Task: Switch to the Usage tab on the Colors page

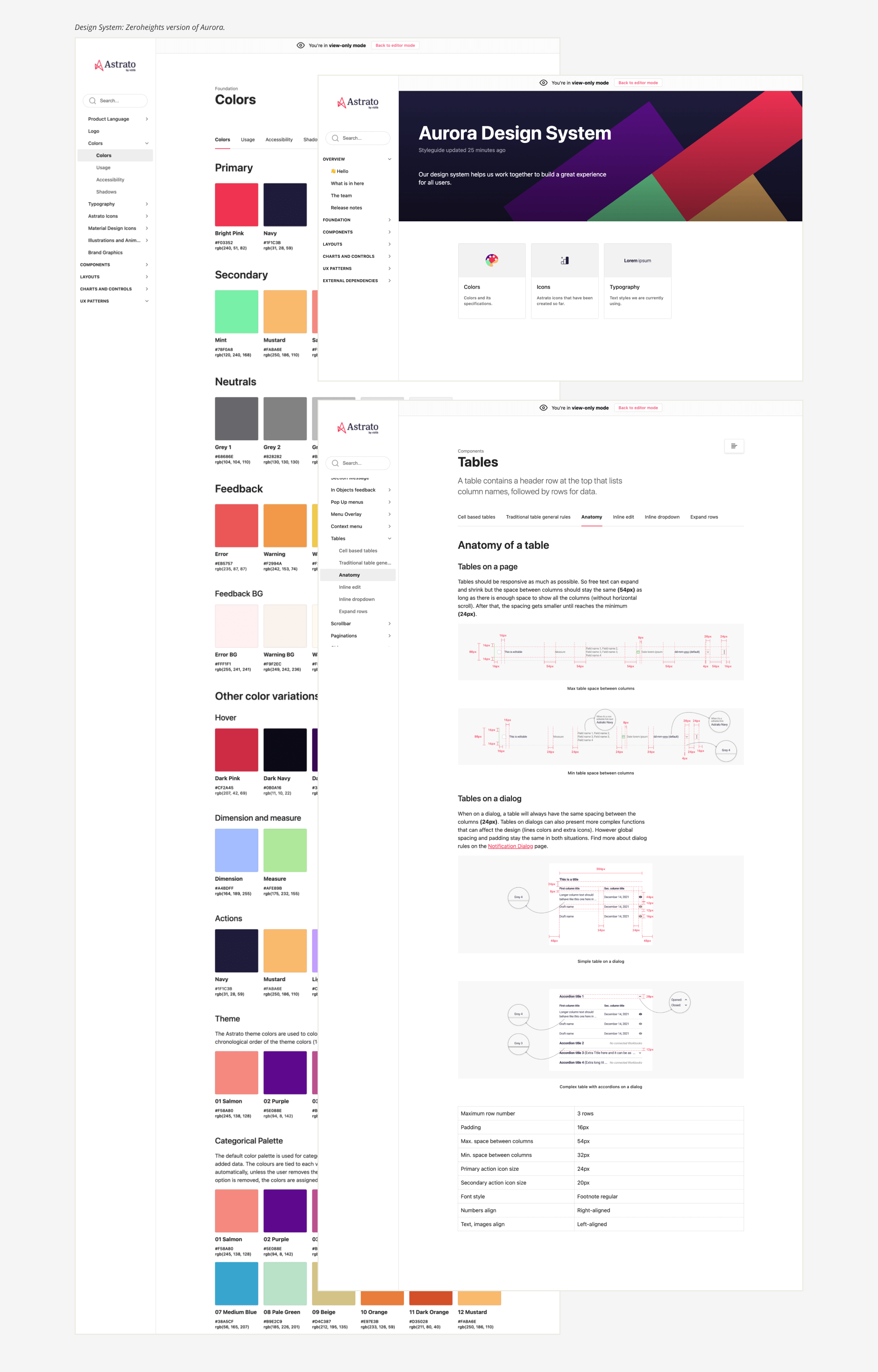Action: pos(248,140)
